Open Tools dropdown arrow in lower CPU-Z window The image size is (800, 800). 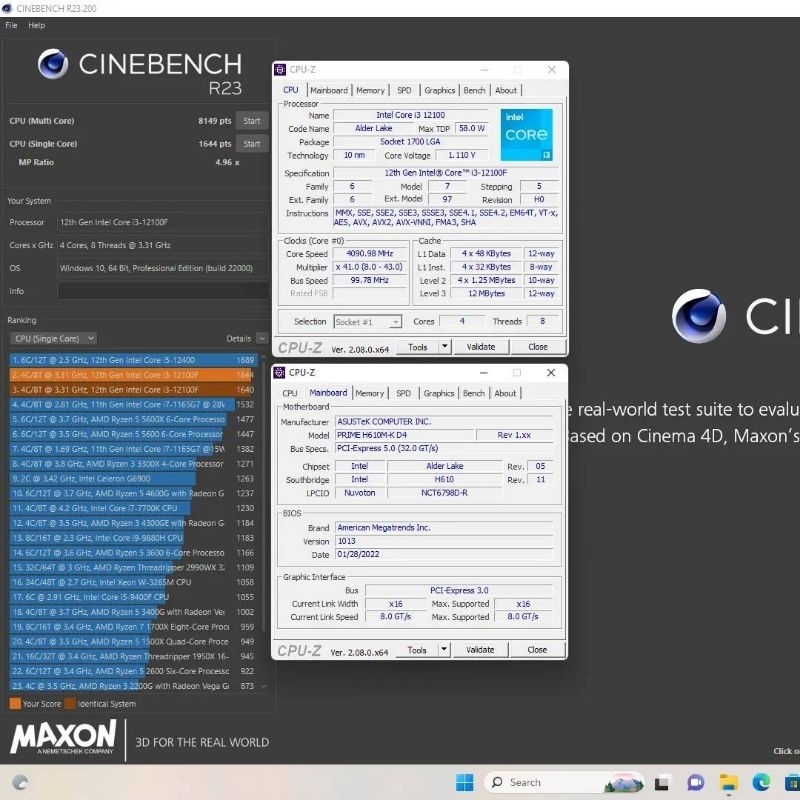(x=444, y=650)
